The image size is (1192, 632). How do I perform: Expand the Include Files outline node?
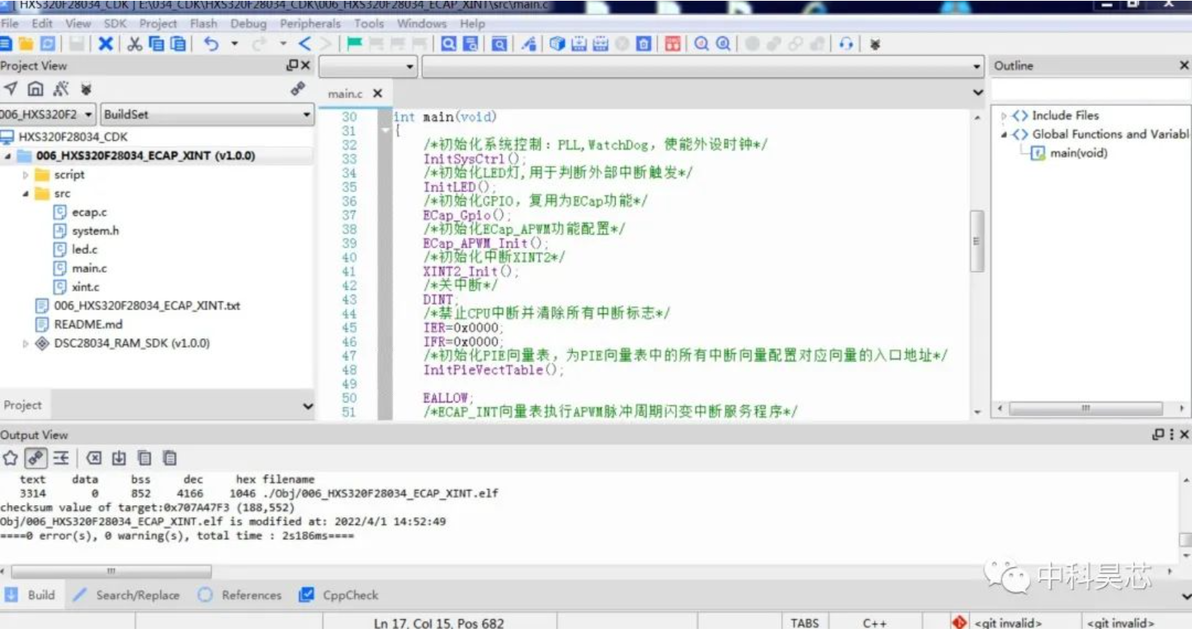coord(1003,116)
